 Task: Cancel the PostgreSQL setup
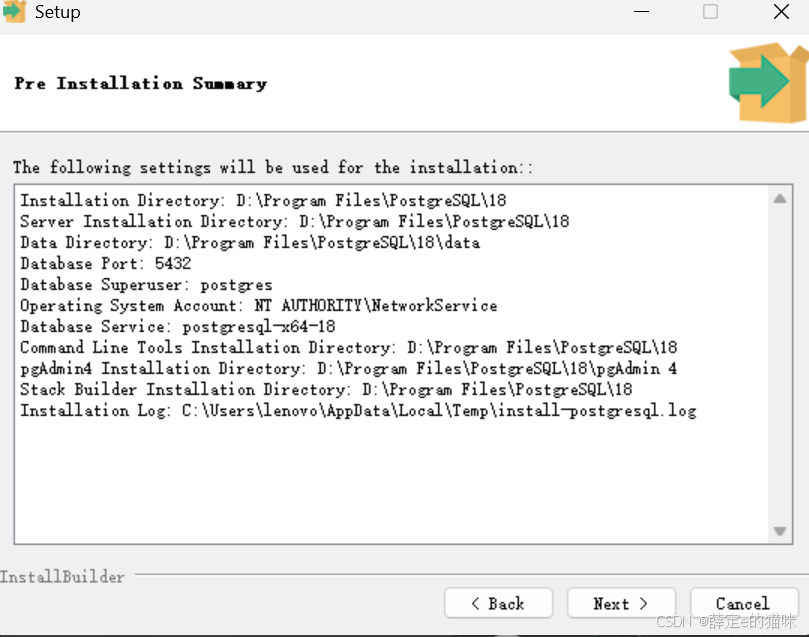(x=744, y=603)
